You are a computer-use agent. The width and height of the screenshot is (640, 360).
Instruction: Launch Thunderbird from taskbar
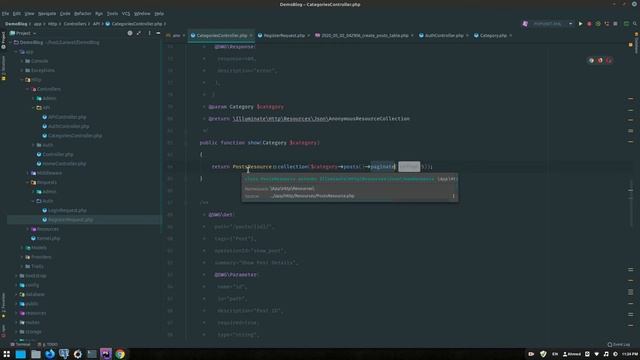click(50, 354)
